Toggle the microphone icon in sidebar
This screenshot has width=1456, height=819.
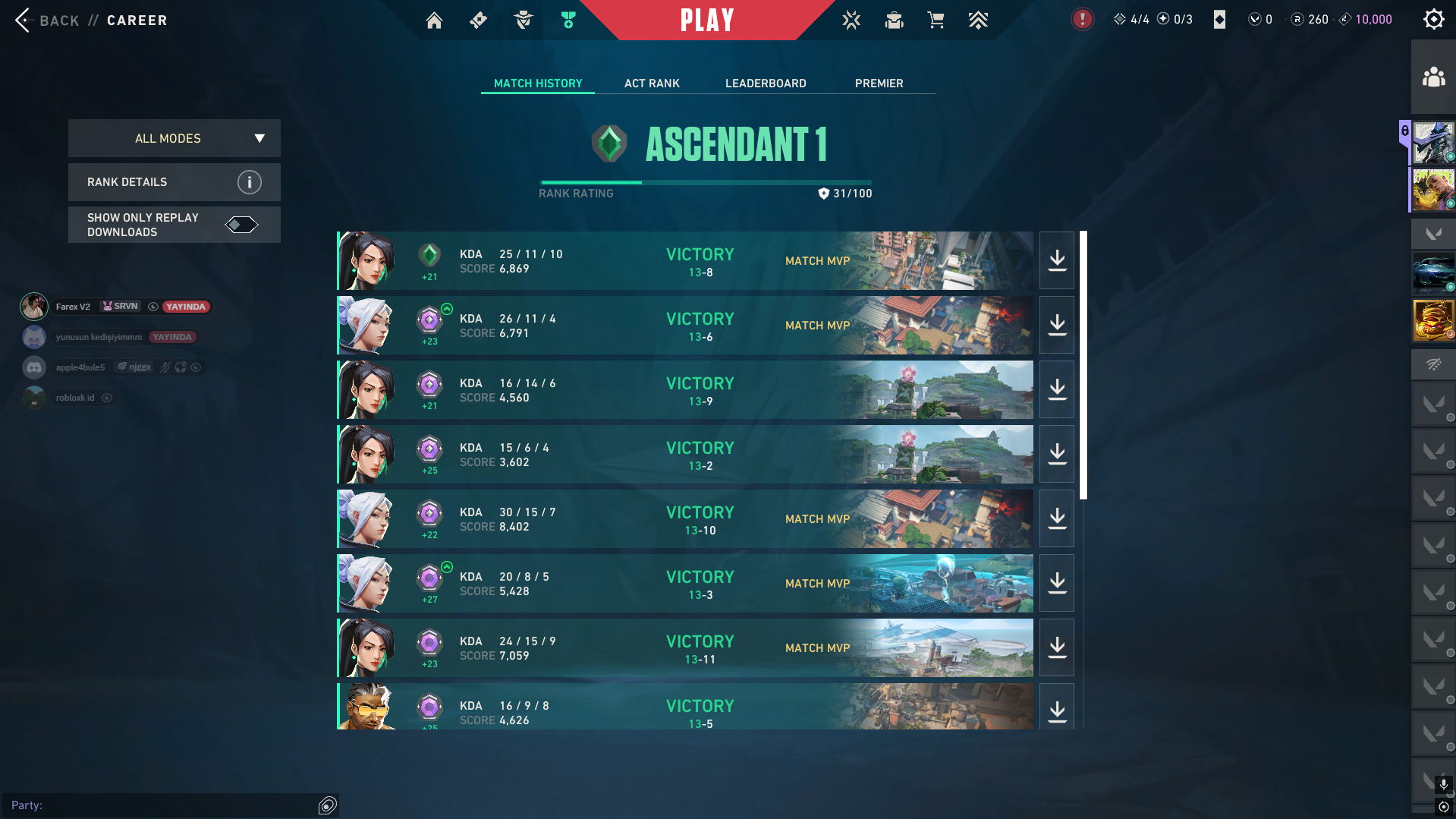[x=1444, y=784]
